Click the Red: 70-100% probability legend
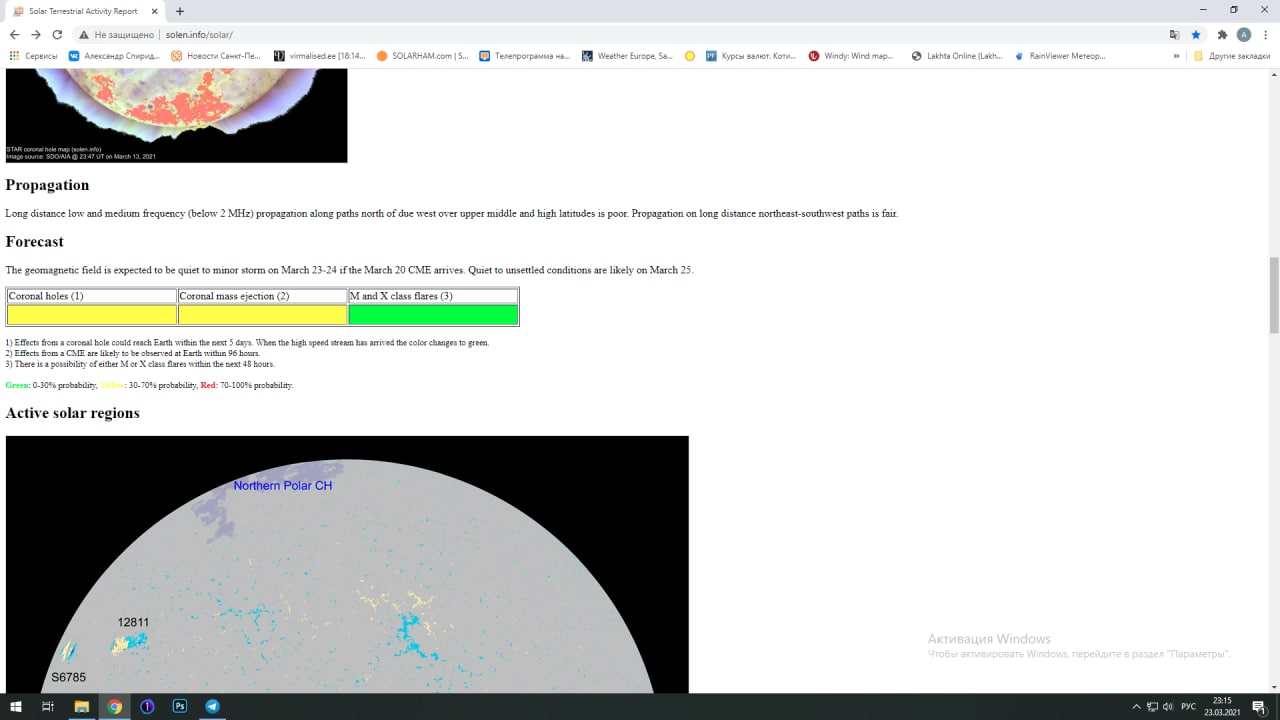The image size is (1280, 720). (x=246, y=385)
